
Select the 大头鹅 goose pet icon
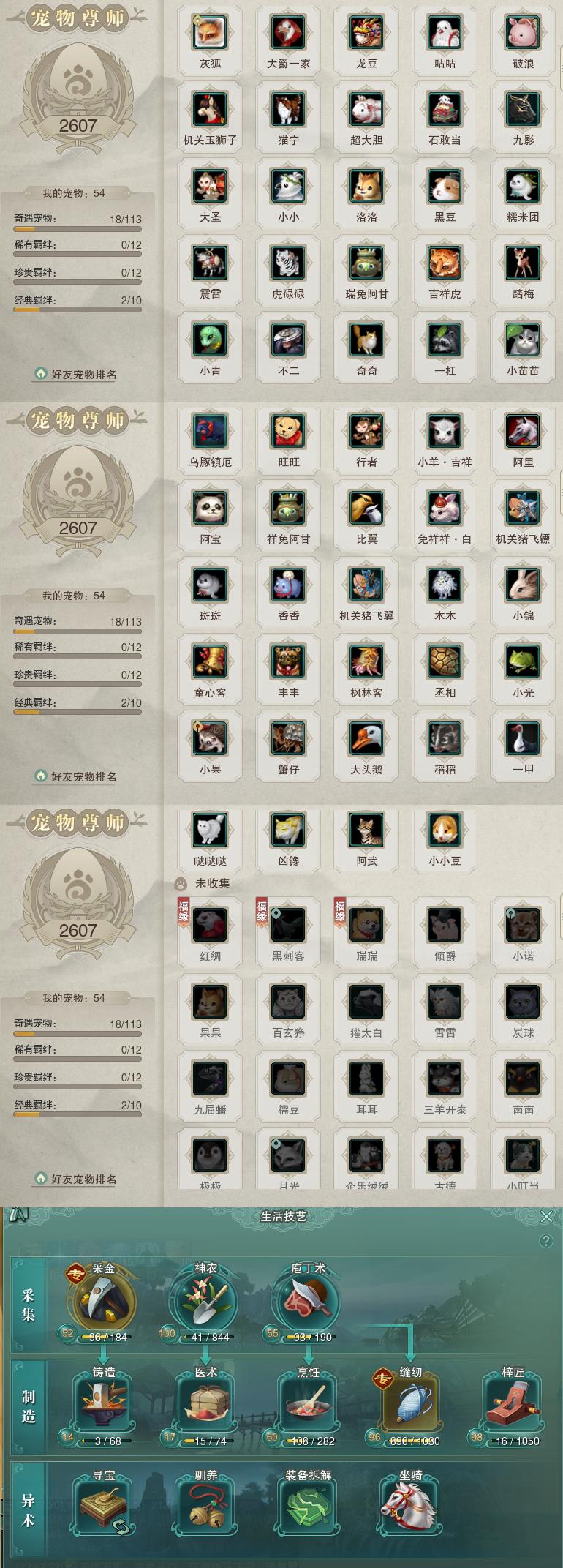click(x=367, y=738)
